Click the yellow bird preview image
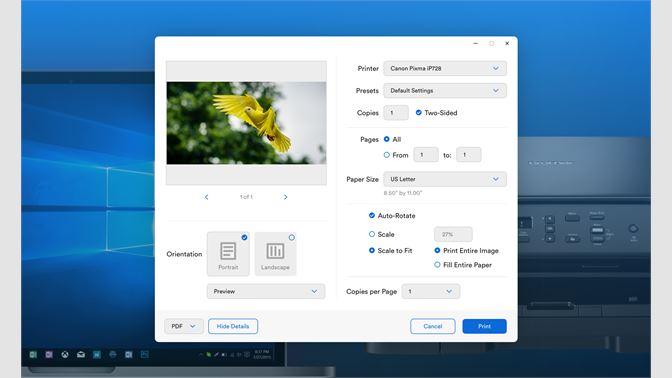The image size is (672, 378). click(246, 123)
